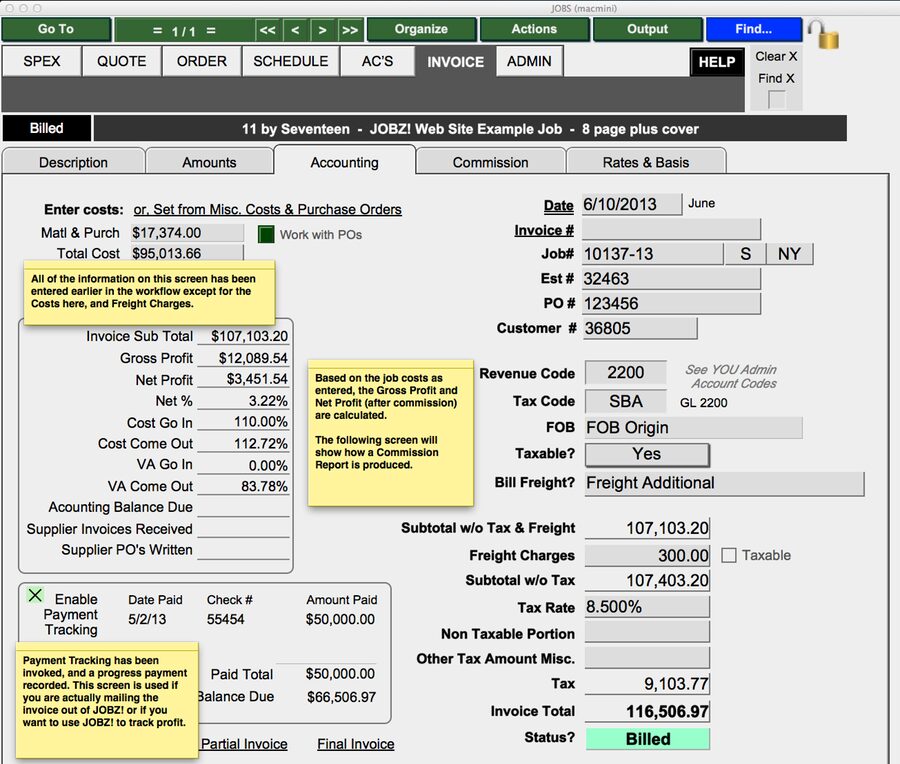Go to the last record using >> icon
The image size is (900, 764).
(x=348, y=29)
